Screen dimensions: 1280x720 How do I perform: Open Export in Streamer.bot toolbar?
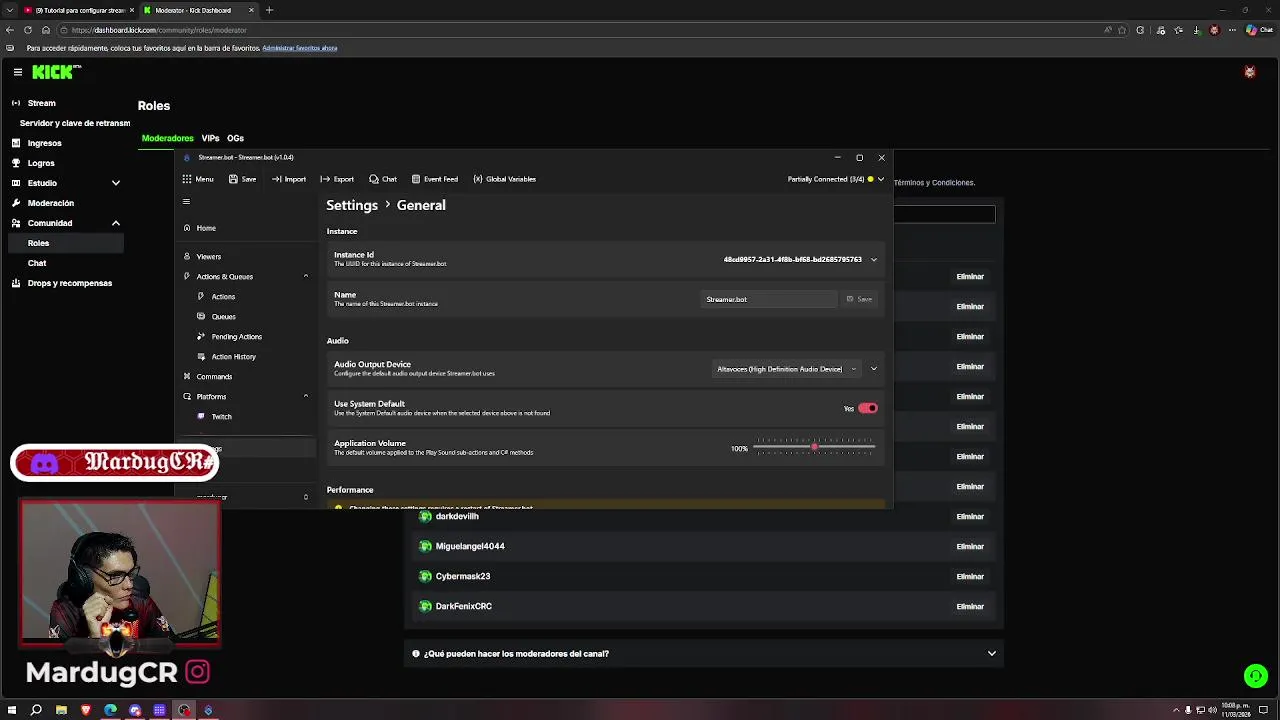[x=337, y=179]
